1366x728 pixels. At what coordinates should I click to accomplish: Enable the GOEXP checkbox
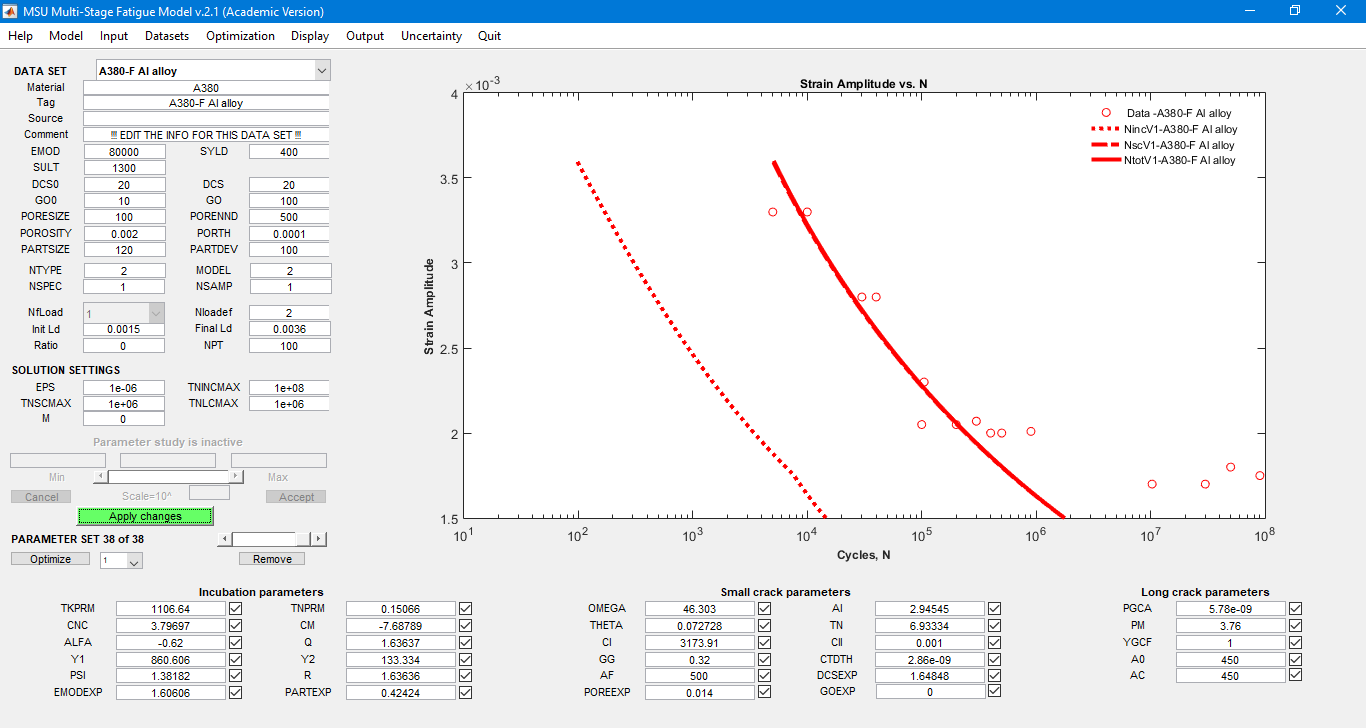994,691
